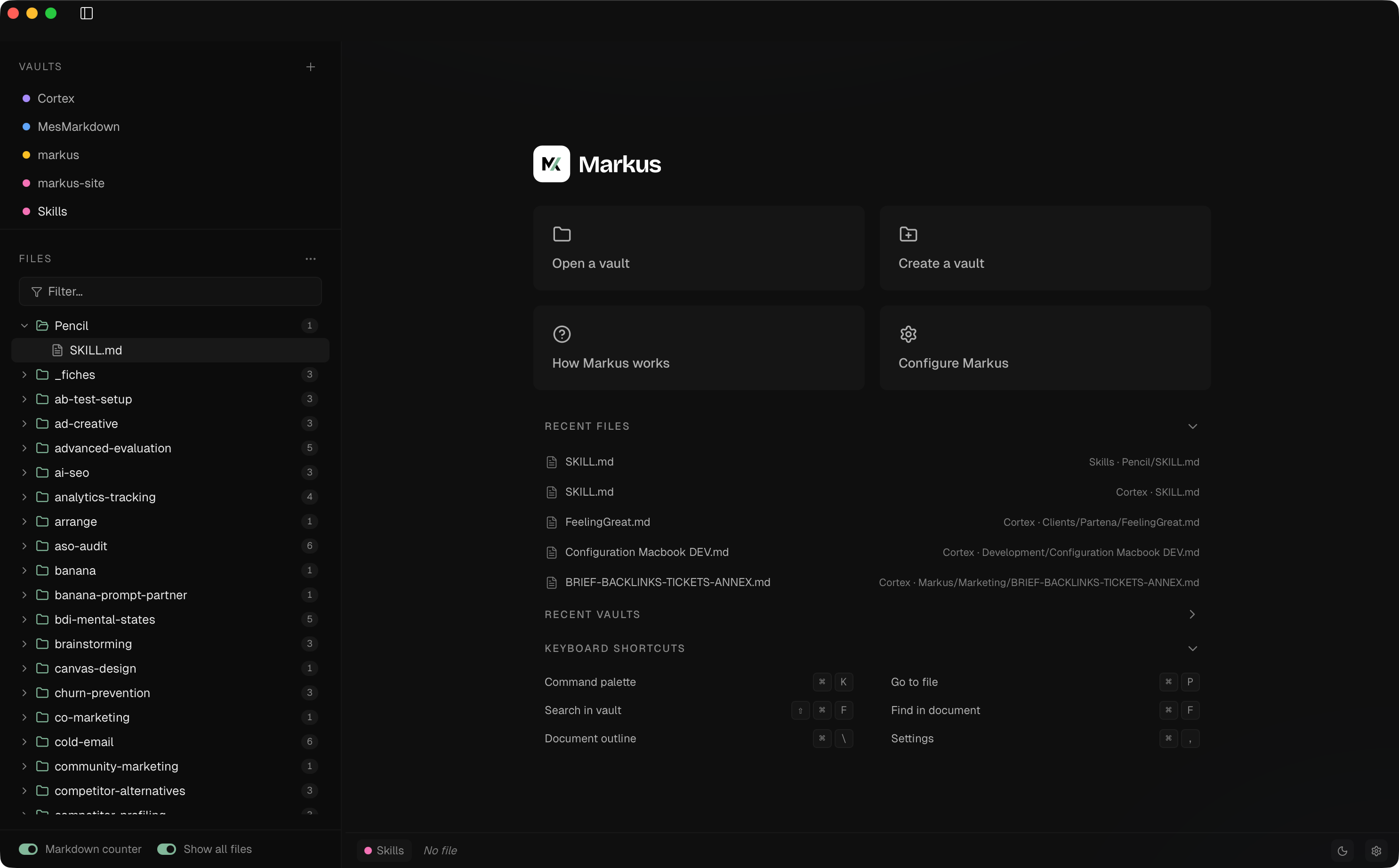The width and height of the screenshot is (1399, 868).
Task: Click the competitor-alternatives folder row
Action: point(170,790)
